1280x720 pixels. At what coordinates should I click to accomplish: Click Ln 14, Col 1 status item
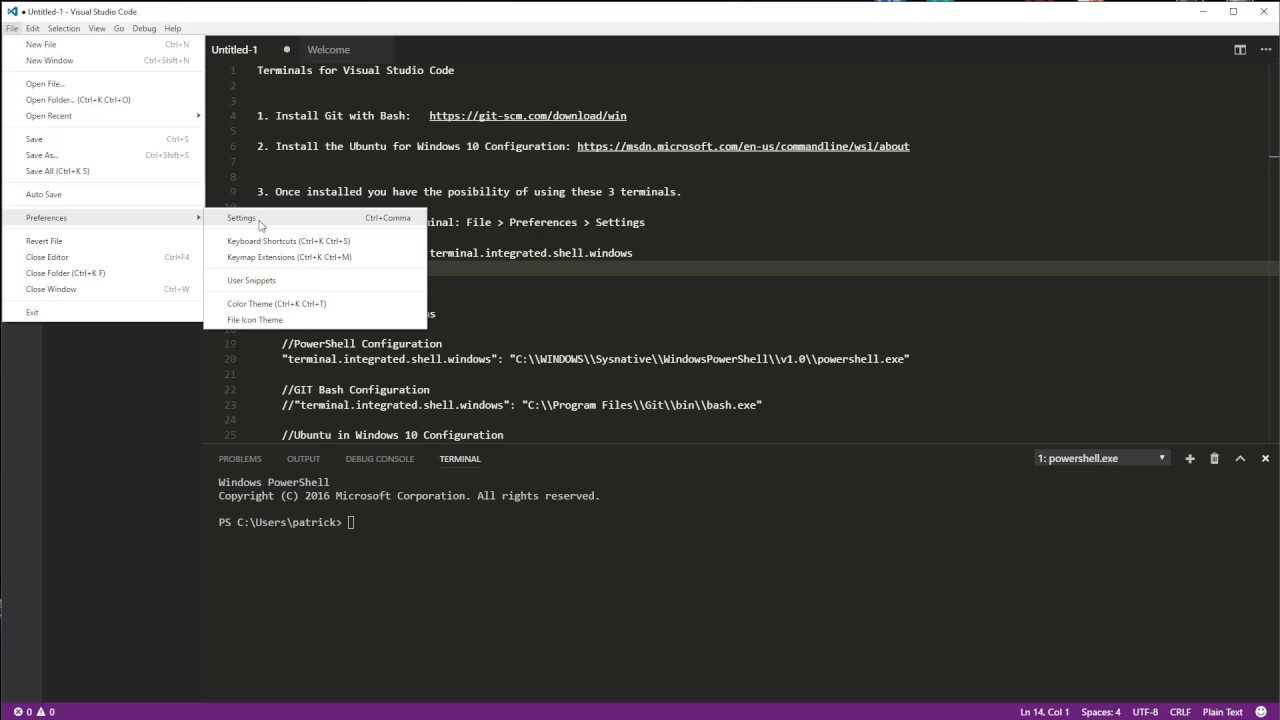click(1044, 712)
